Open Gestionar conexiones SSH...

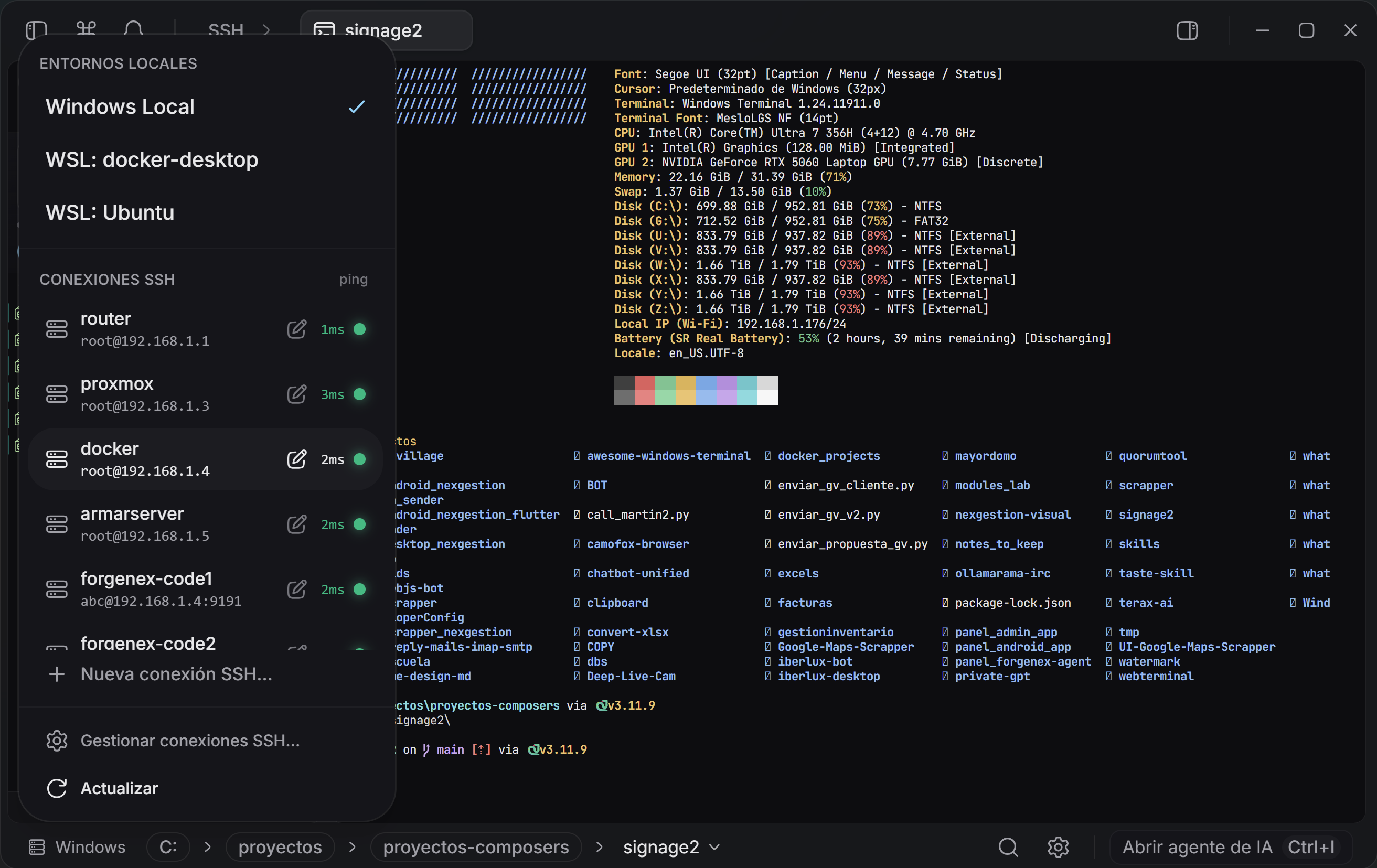click(x=206, y=741)
